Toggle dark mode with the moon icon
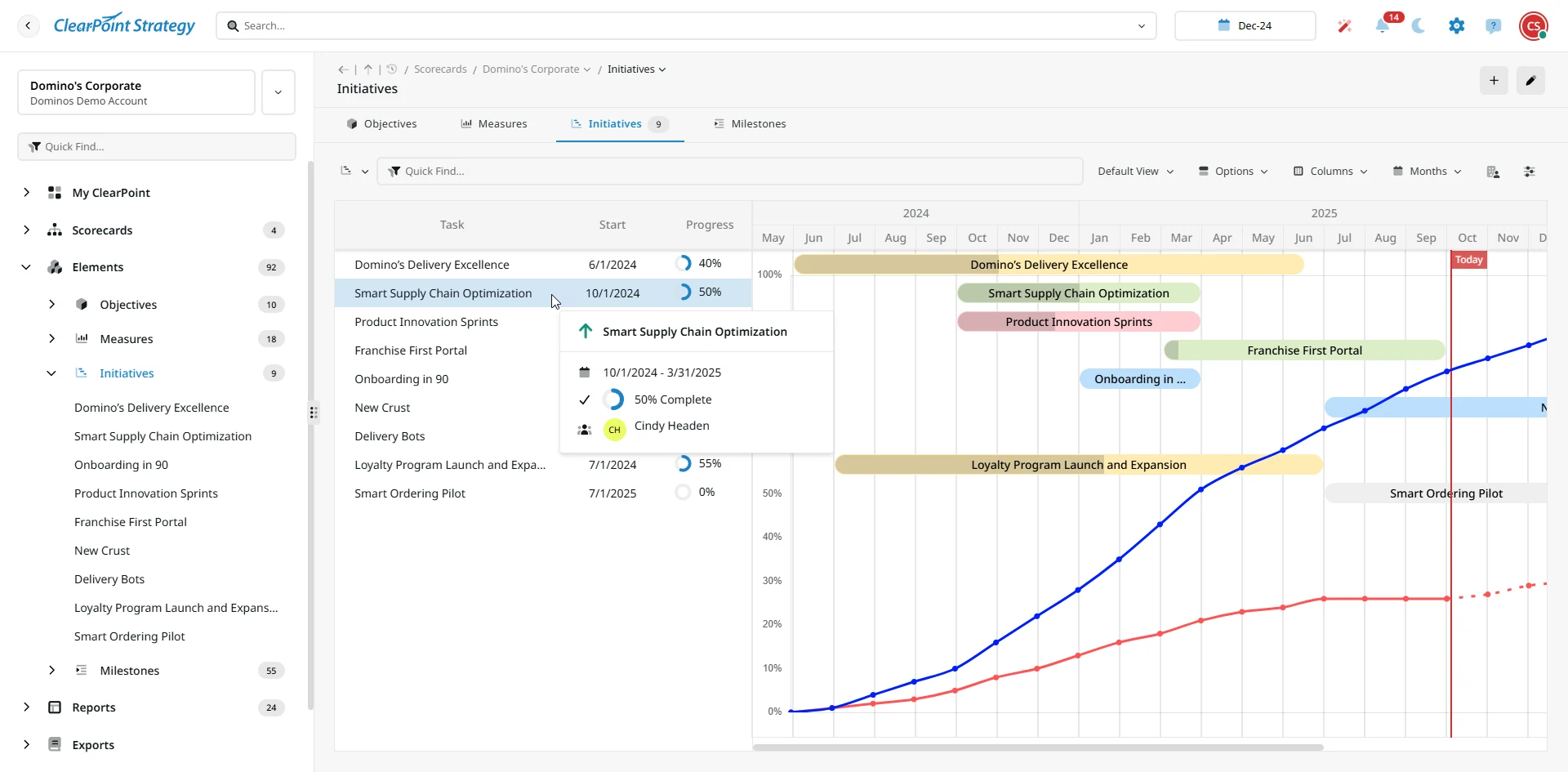Viewport: 1568px width, 772px height. [x=1419, y=25]
